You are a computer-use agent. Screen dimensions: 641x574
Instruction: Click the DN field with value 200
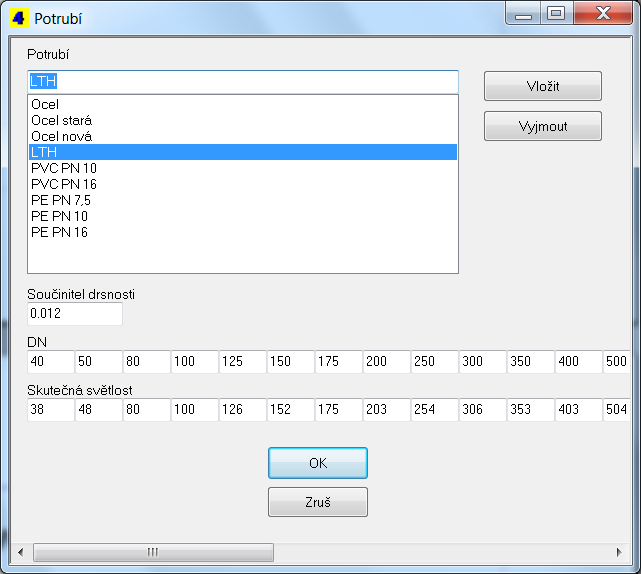[x=387, y=361]
